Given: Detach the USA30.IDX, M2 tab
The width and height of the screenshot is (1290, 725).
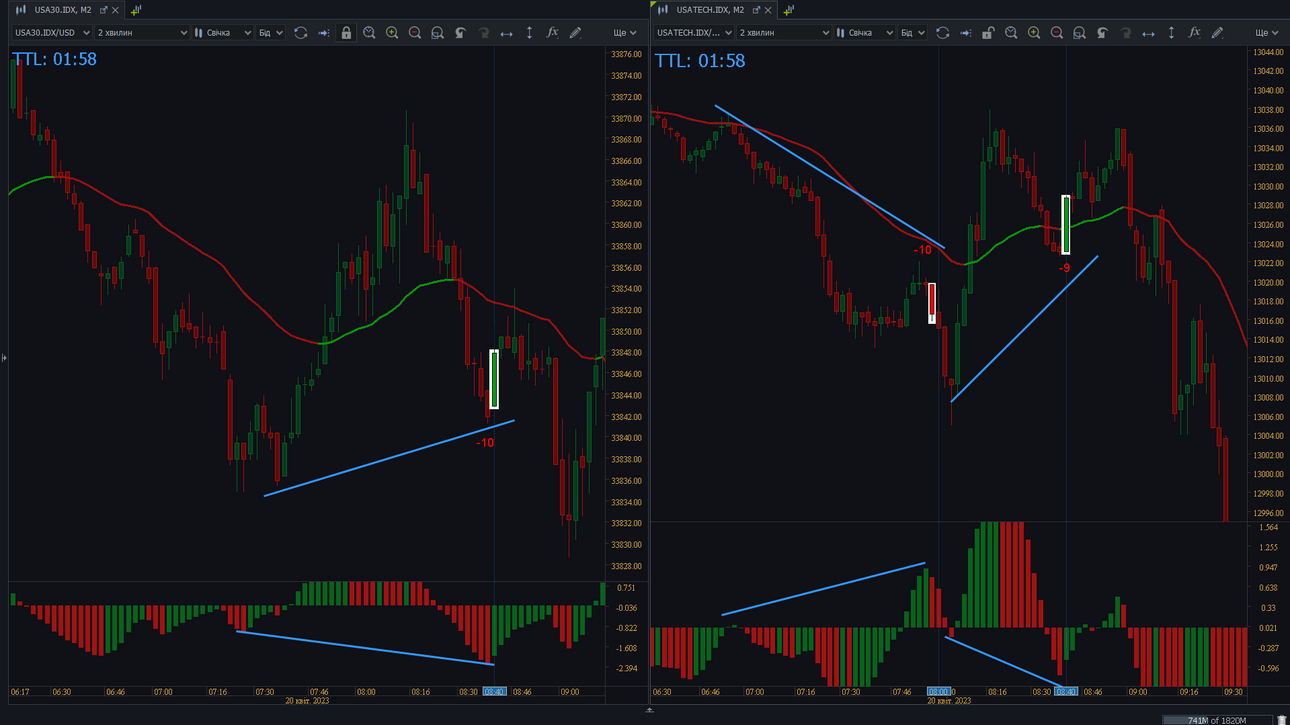Looking at the screenshot, I should (103, 10).
